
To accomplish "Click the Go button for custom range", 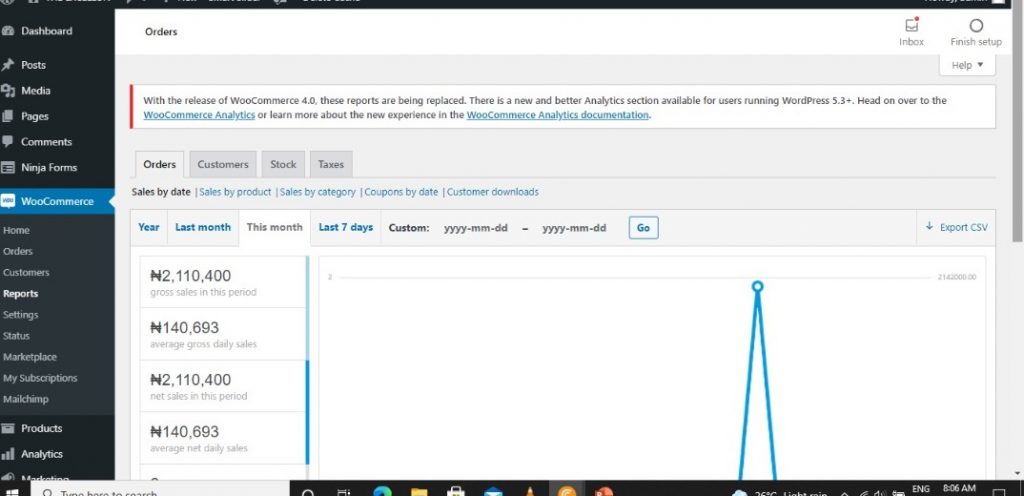I will click(x=643, y=228).
